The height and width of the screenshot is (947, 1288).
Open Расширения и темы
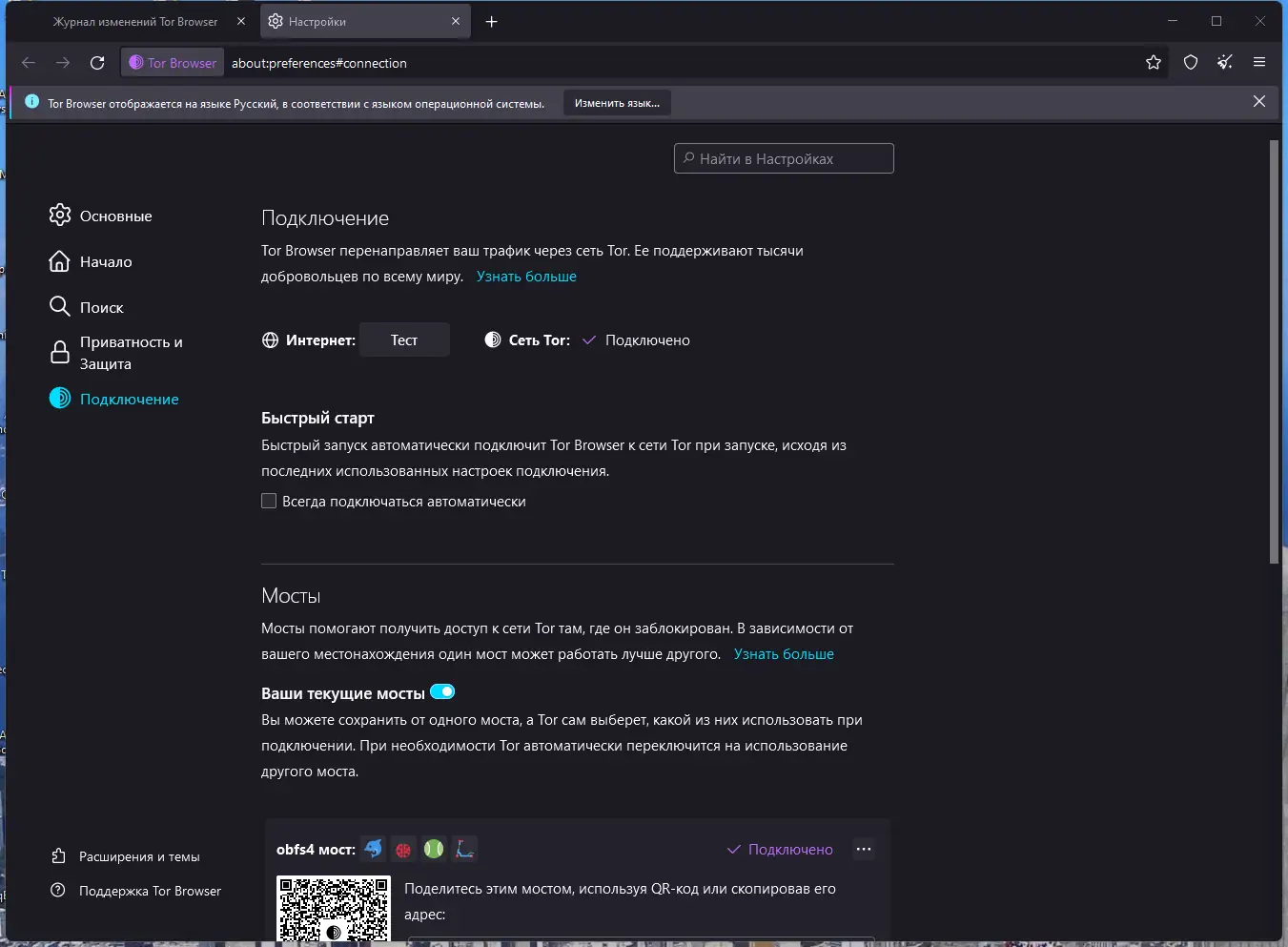point(126,856)
